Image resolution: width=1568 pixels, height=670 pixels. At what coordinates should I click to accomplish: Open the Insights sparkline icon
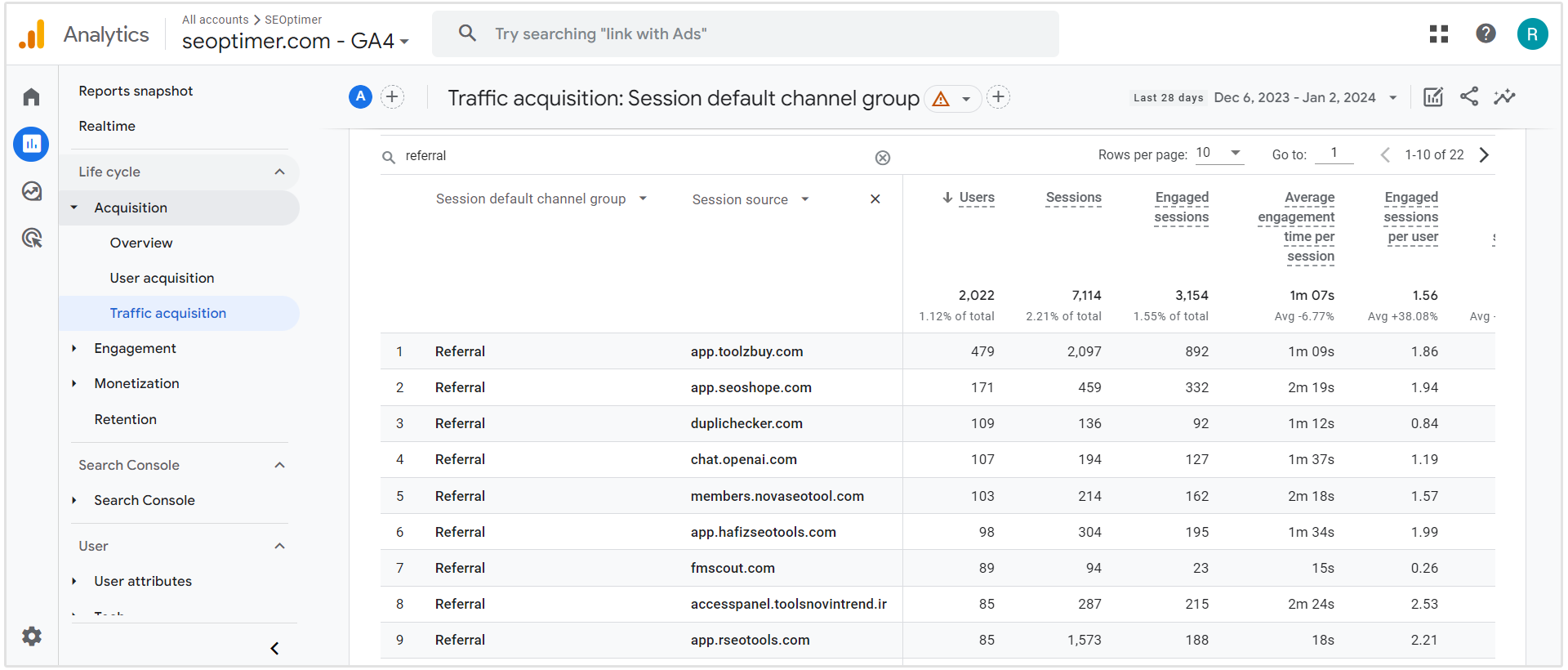pos(1503,97)
